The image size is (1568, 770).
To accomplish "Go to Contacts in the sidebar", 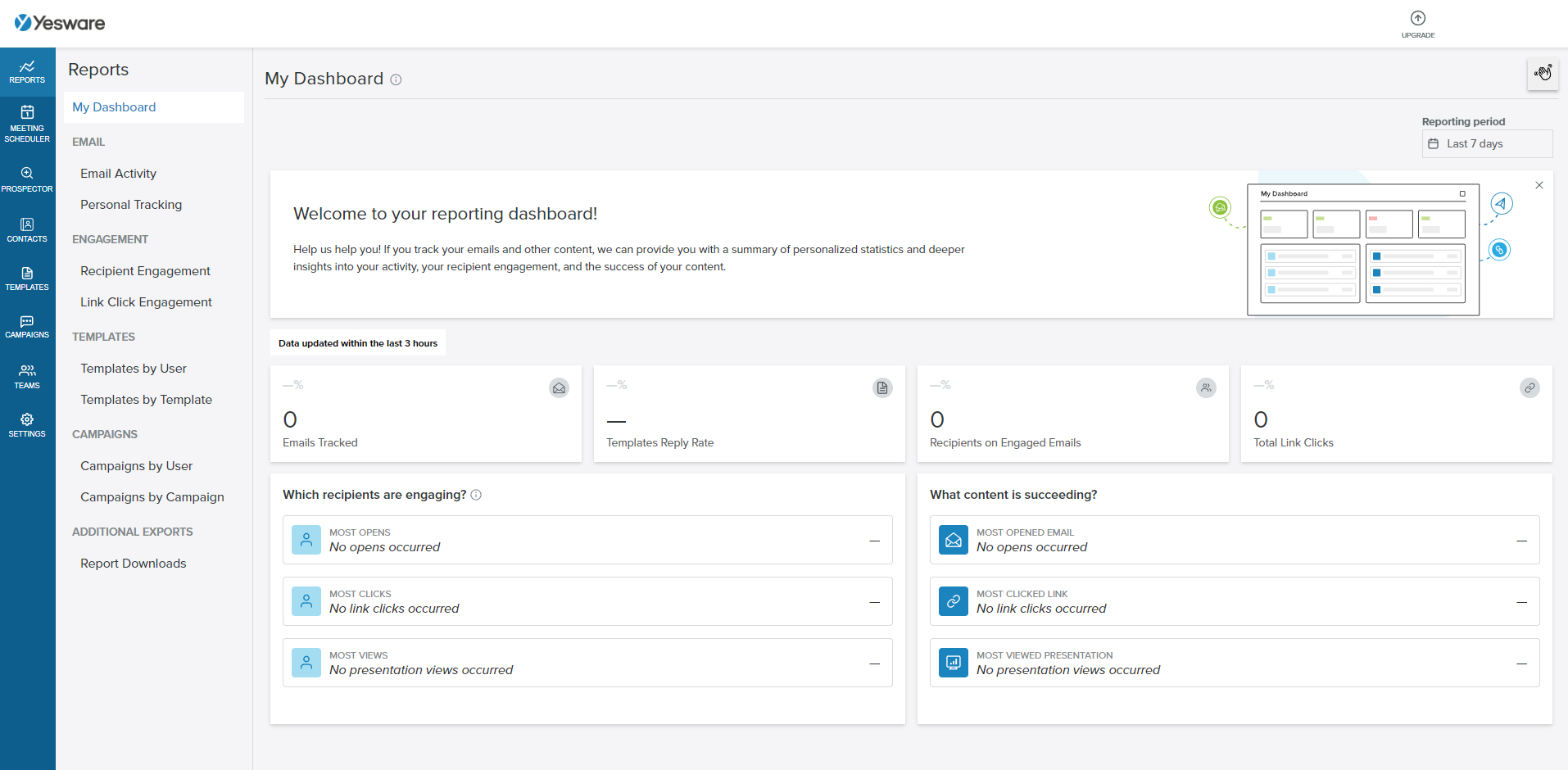I will pos(27,229).
